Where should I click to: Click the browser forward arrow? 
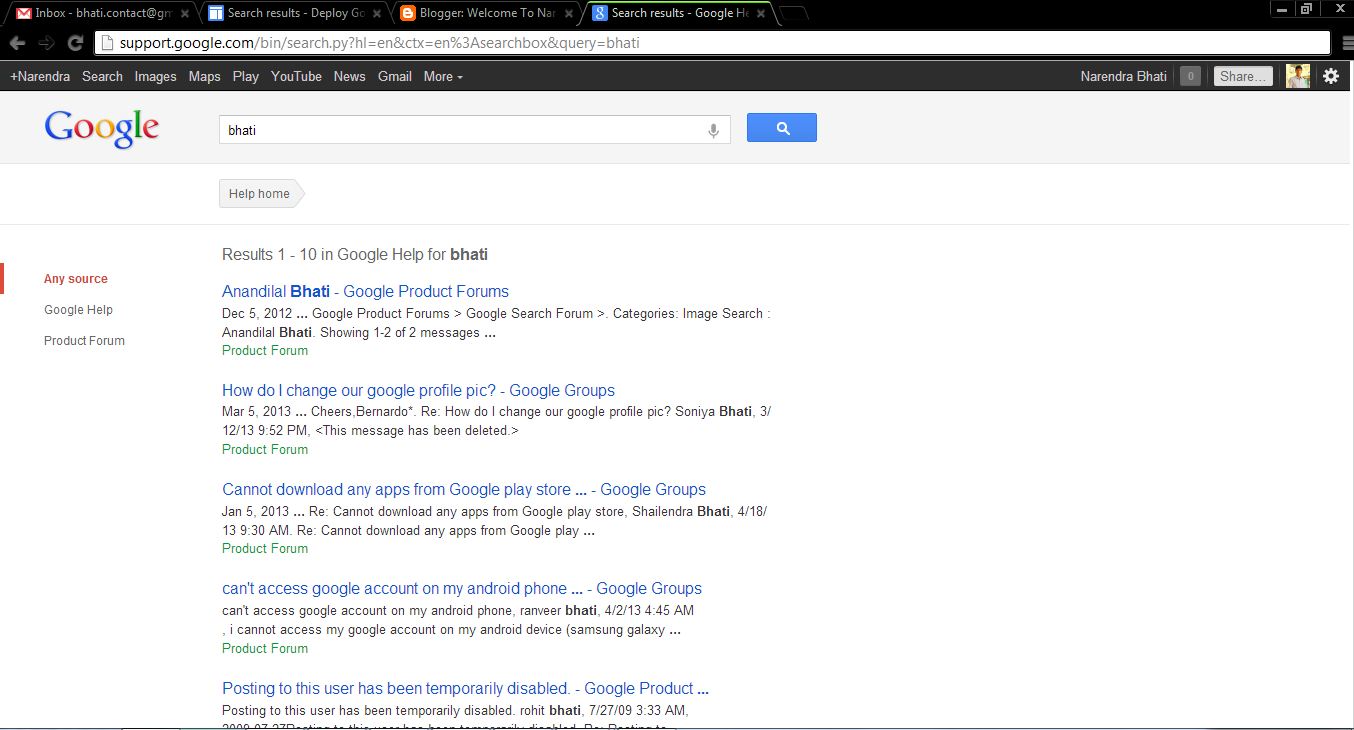46,43
